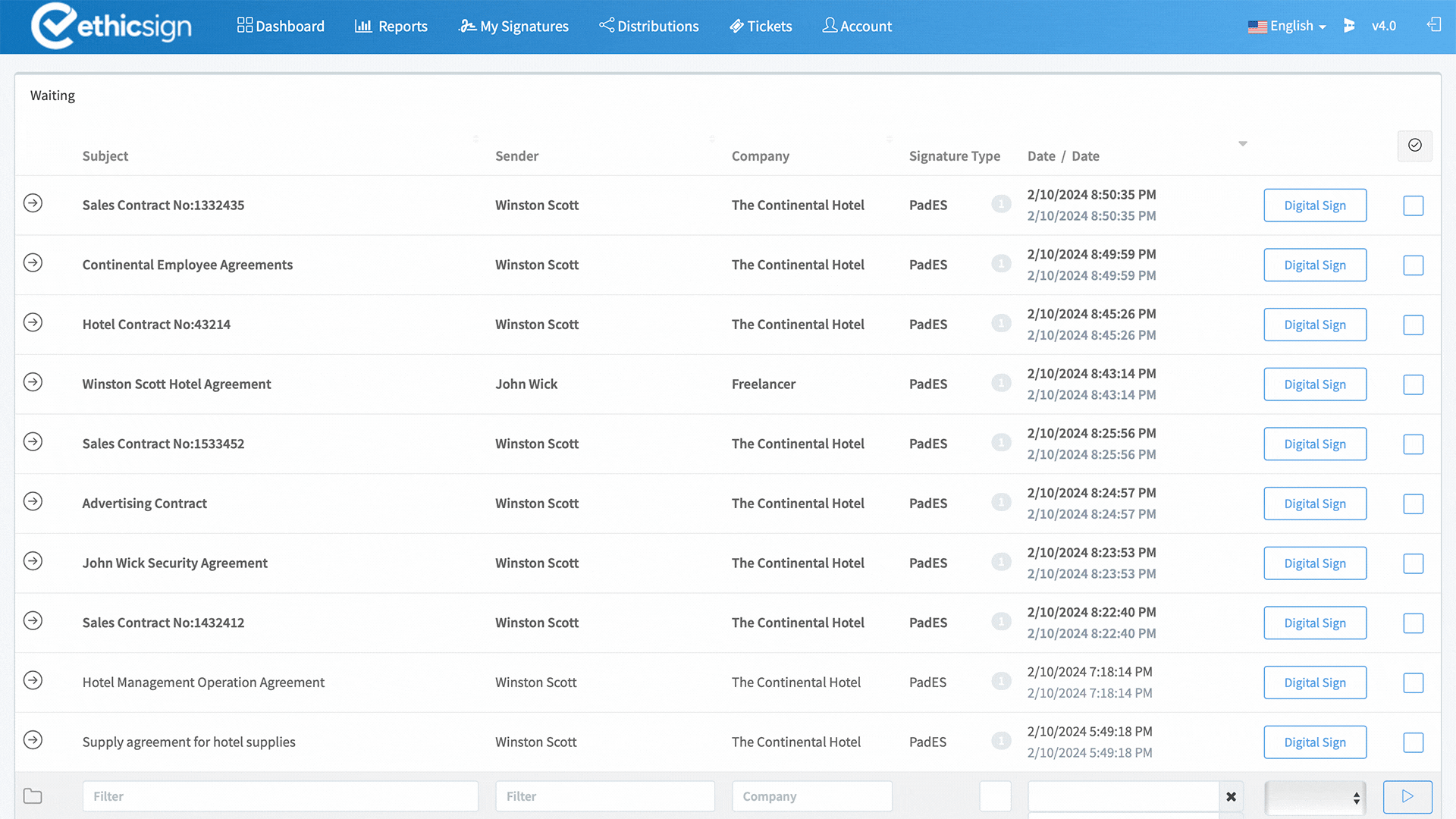
Task: Click Digital Sign for Continental Employee Agreements
Action: [x=1314, y=265]
